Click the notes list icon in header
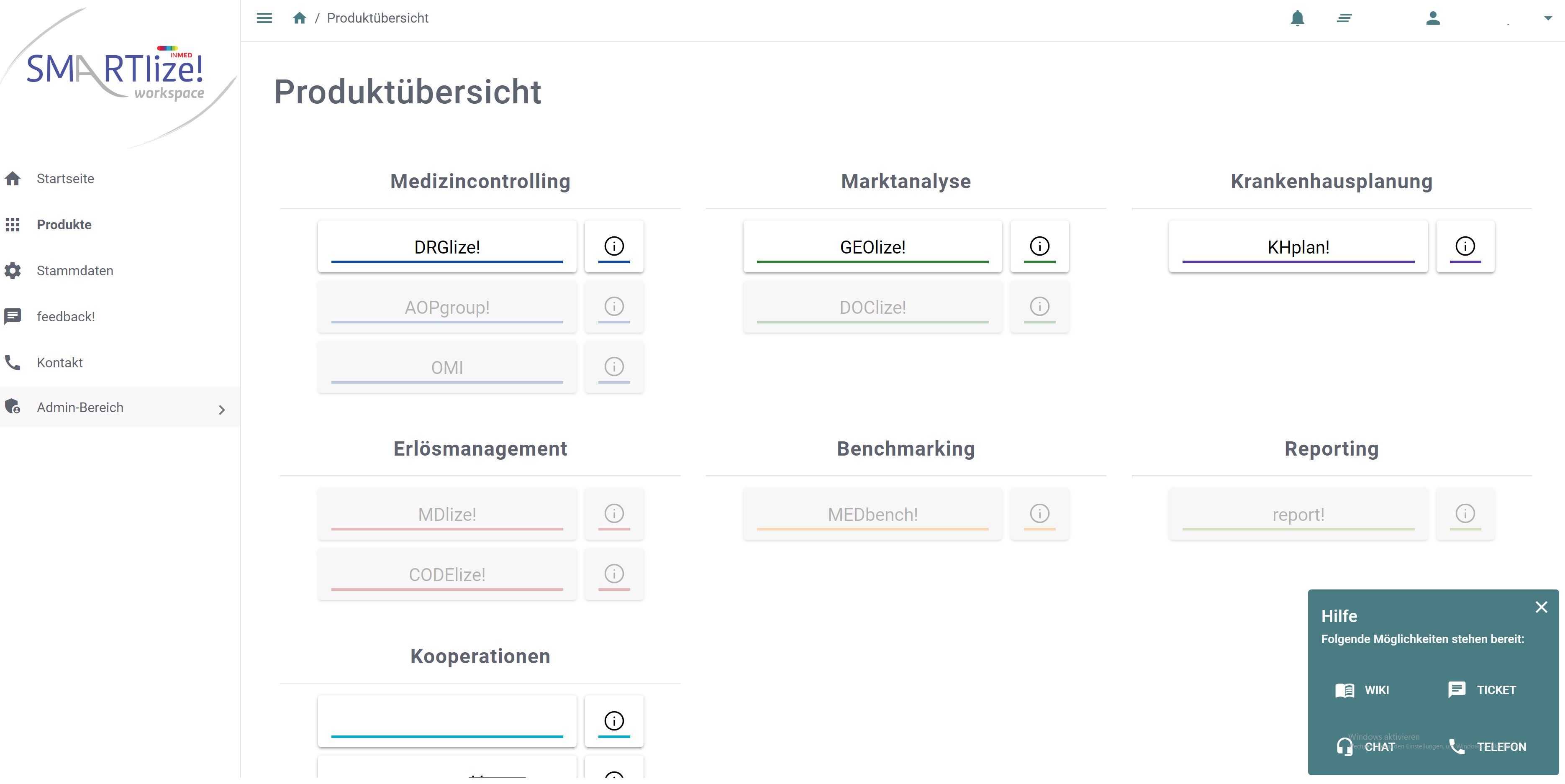 [1344, 18]
